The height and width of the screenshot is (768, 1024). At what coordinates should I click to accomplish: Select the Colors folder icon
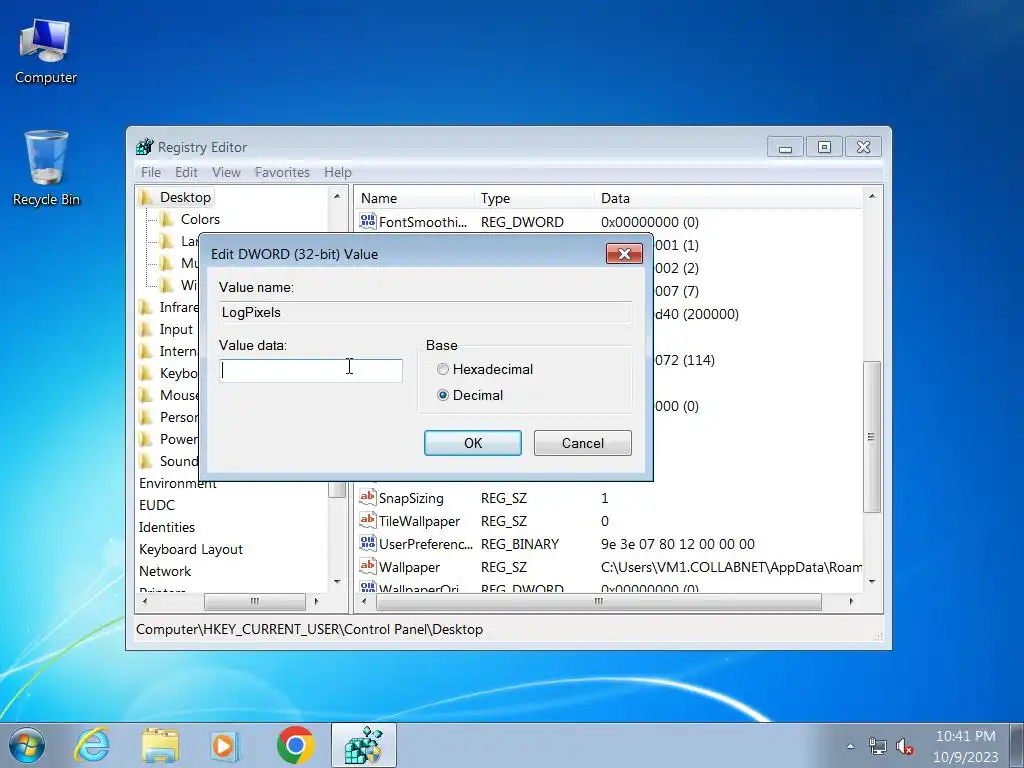167,219
